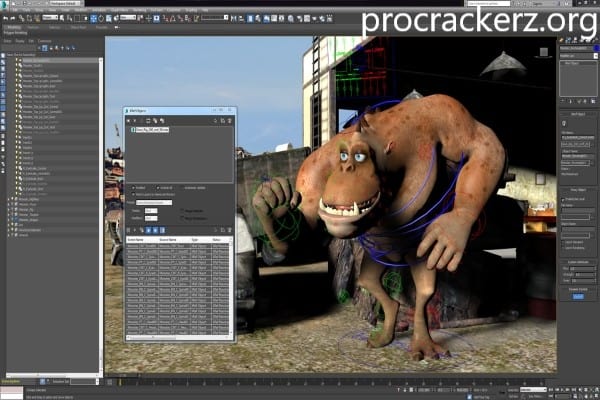
Task: Toggle the Merge Manipulators checkbox
Action: [182, 218]
